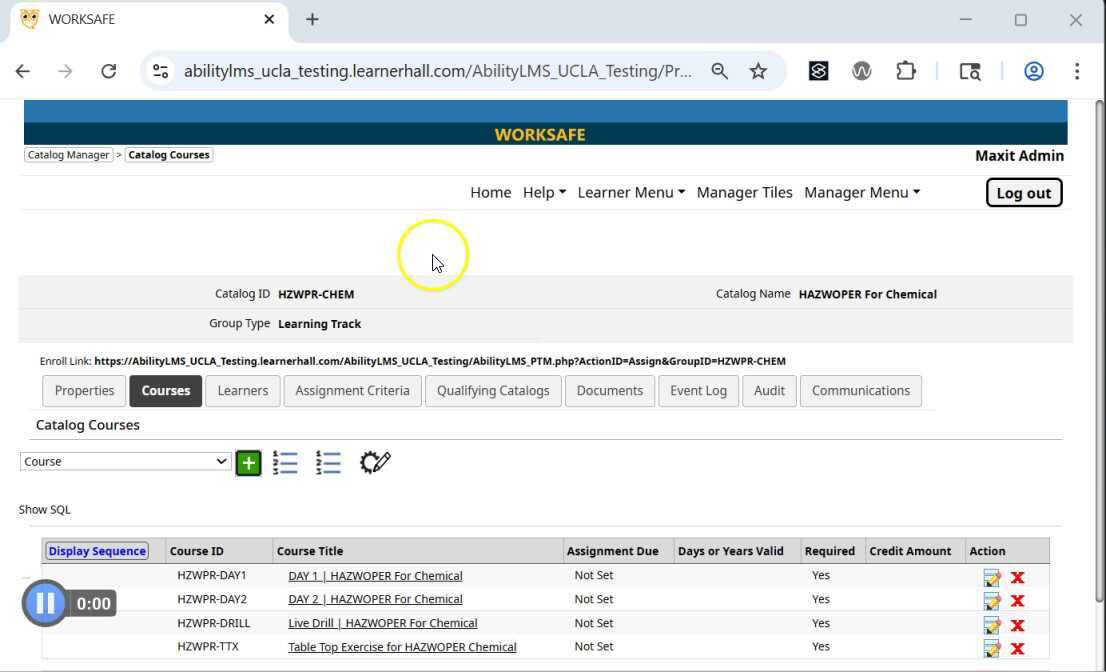This screenshot has width=1106, height=672.
Task: Edit the HZWPR-DAY1 course row
Action: point(992,578)
